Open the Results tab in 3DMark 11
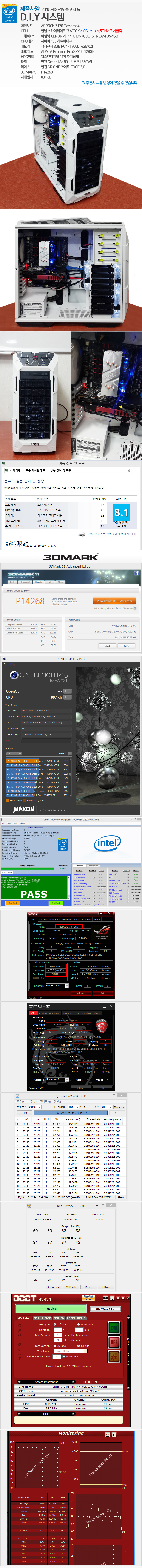Screen dimensions: 142x1568 coord(39,582)
